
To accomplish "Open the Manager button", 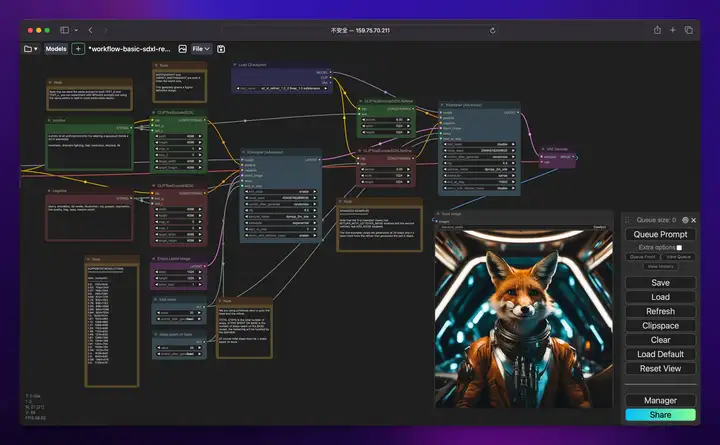I will [x=660, y=400].
